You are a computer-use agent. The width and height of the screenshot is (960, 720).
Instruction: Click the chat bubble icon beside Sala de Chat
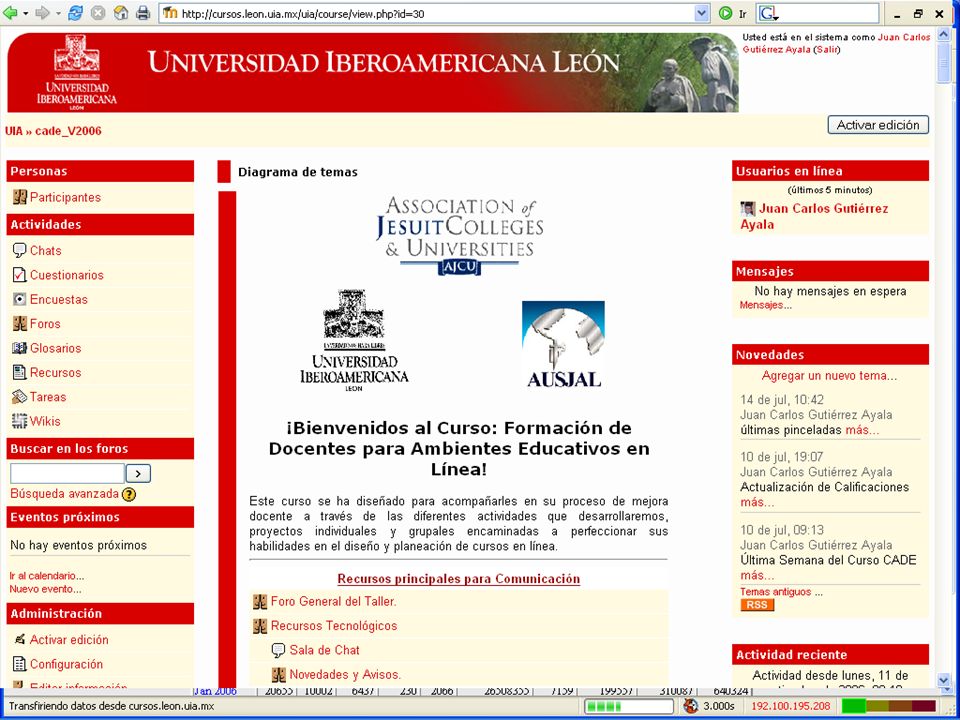pos(279,650)
